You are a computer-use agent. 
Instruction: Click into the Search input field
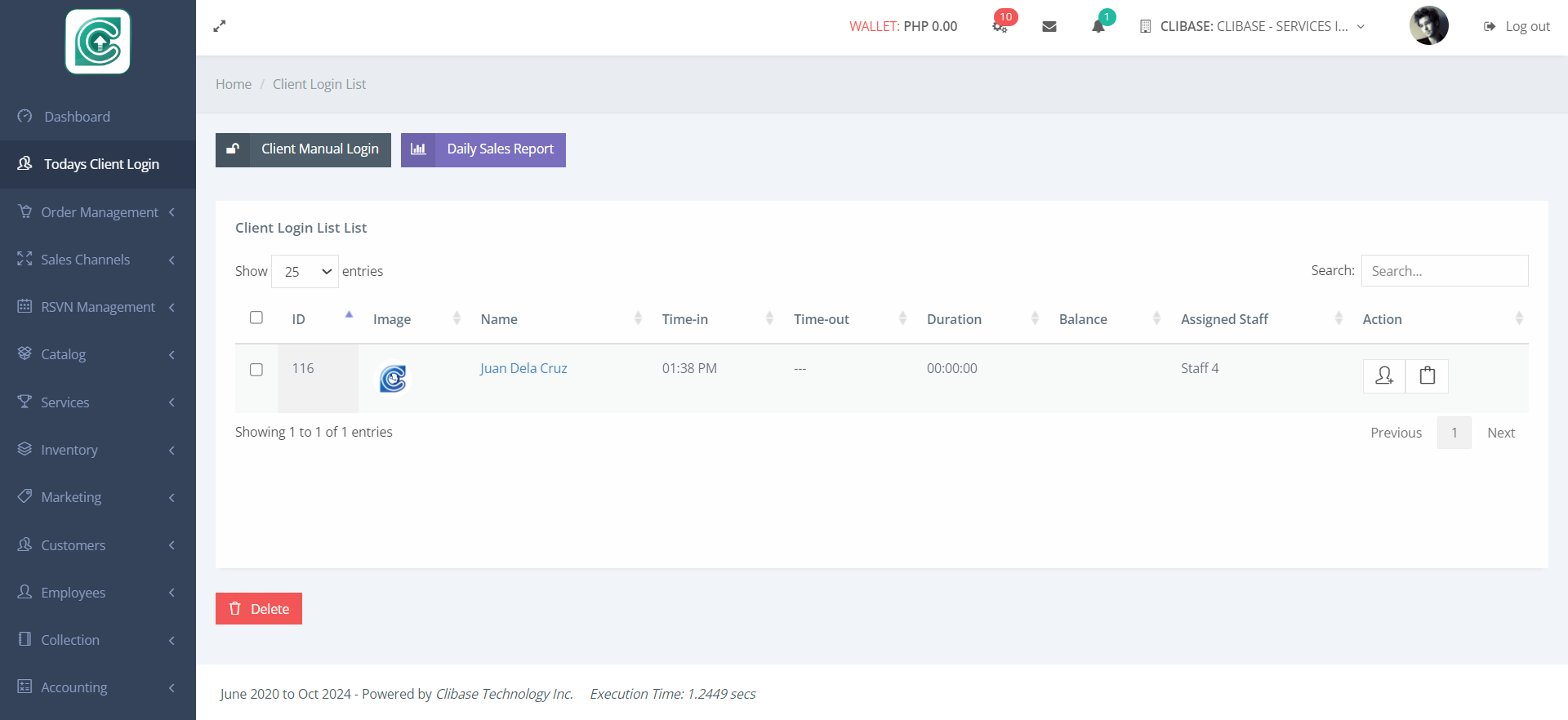tap(1444, 271)
